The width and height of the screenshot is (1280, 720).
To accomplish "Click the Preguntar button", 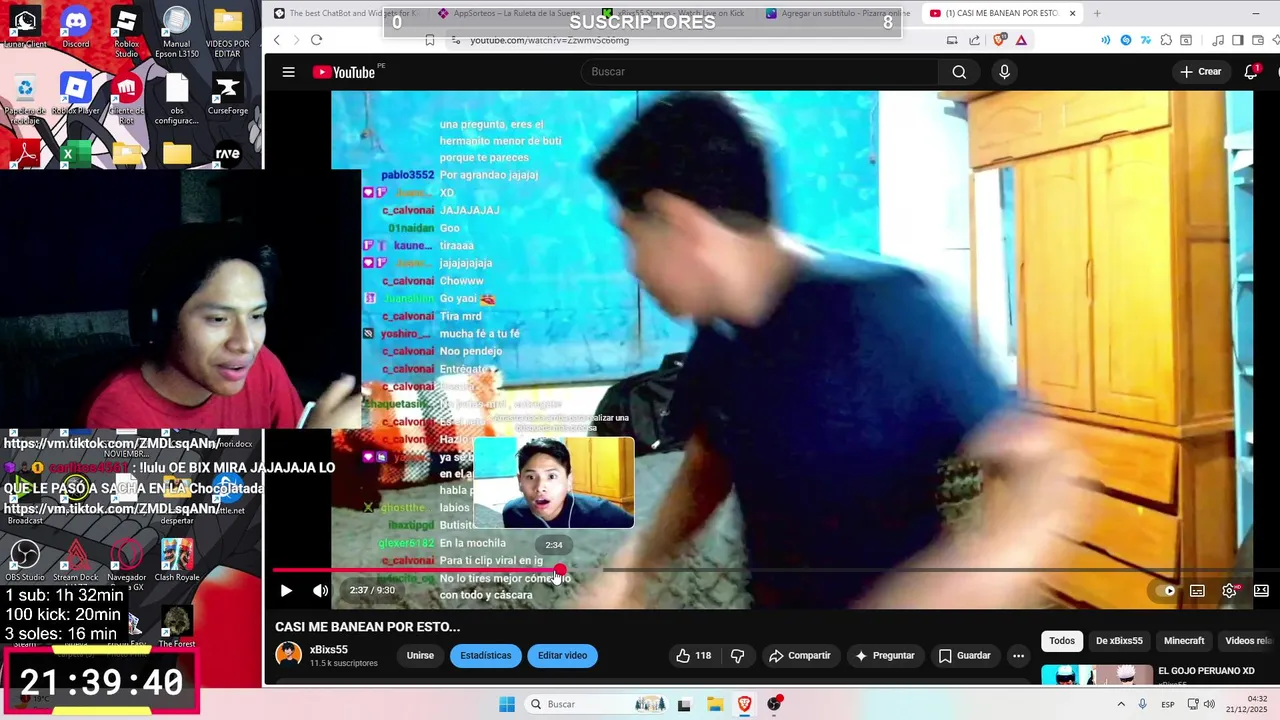I will pyautogui.click(x=885, y=656).
